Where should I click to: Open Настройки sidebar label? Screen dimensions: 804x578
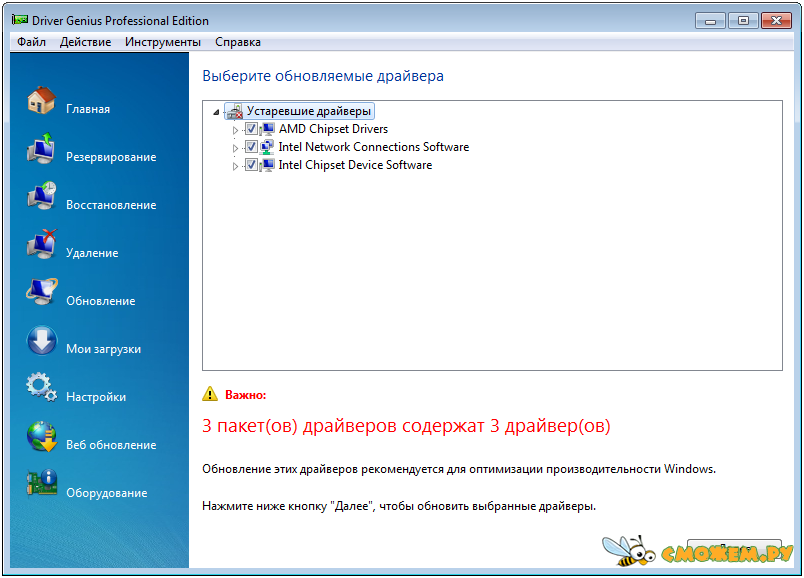(x=96, y=397)
